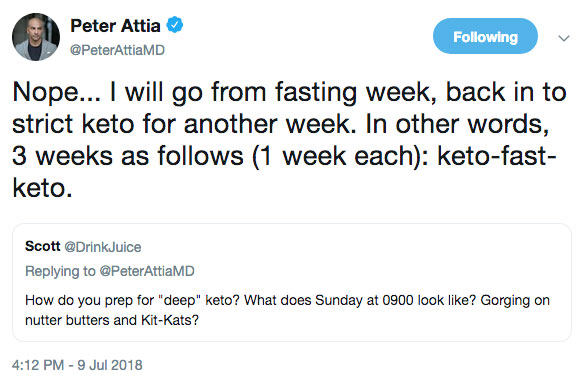Click the 'Replying to' label in the quoted tweet
The image size is (582, 380).
[x=60, y=271]
